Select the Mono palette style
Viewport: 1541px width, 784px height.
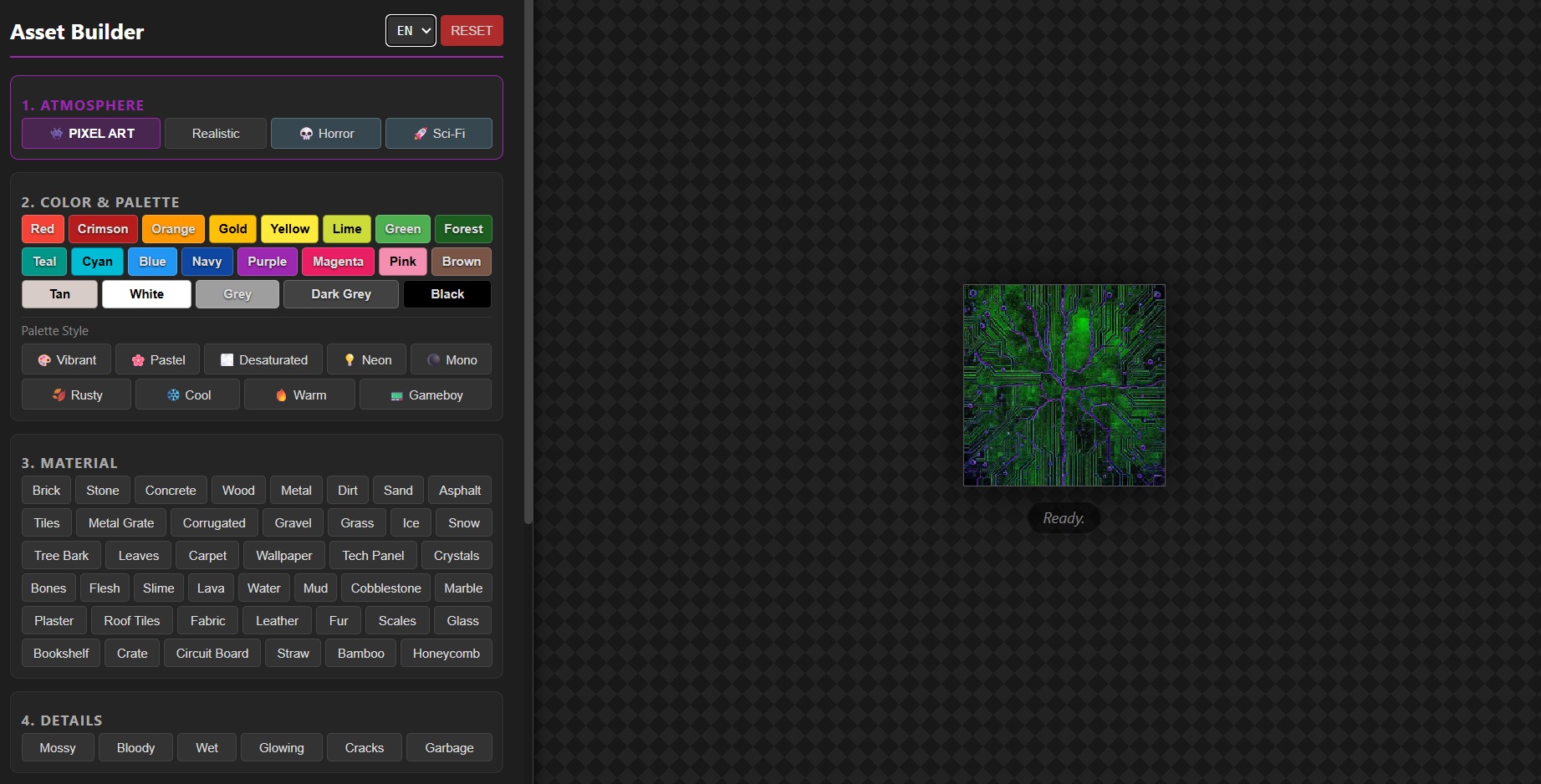451,360
